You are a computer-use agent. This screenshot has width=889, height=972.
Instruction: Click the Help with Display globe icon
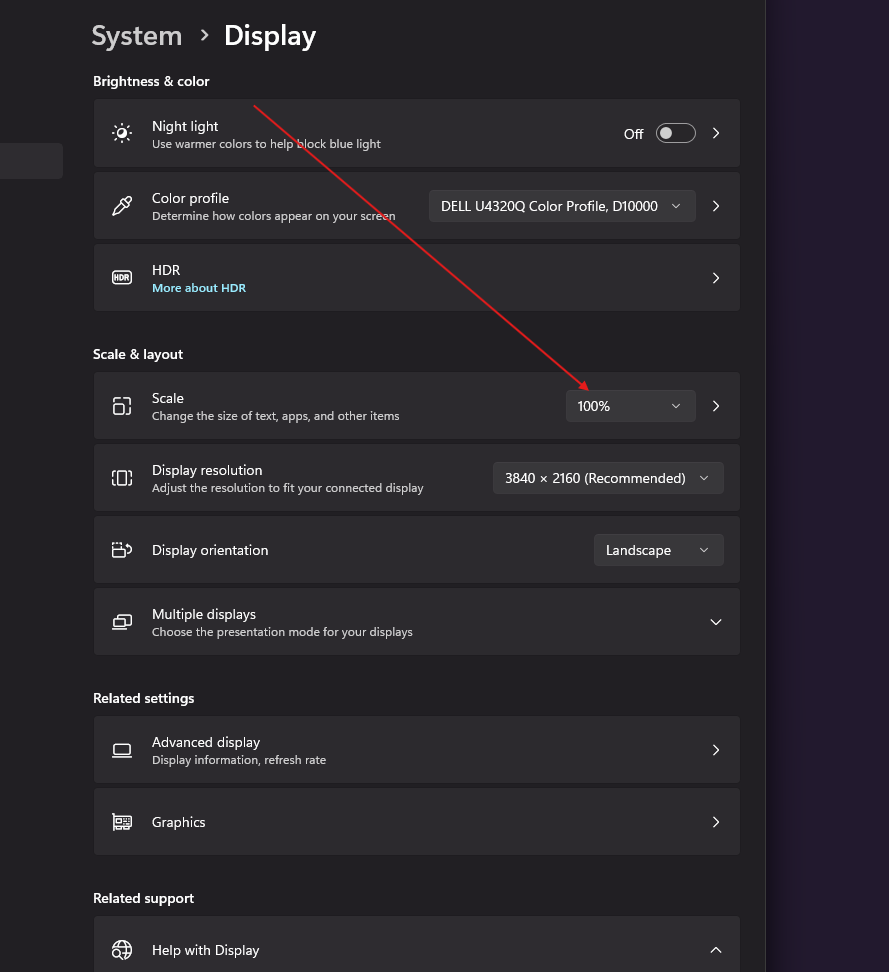pyautogui.click(x=121, y=949)
